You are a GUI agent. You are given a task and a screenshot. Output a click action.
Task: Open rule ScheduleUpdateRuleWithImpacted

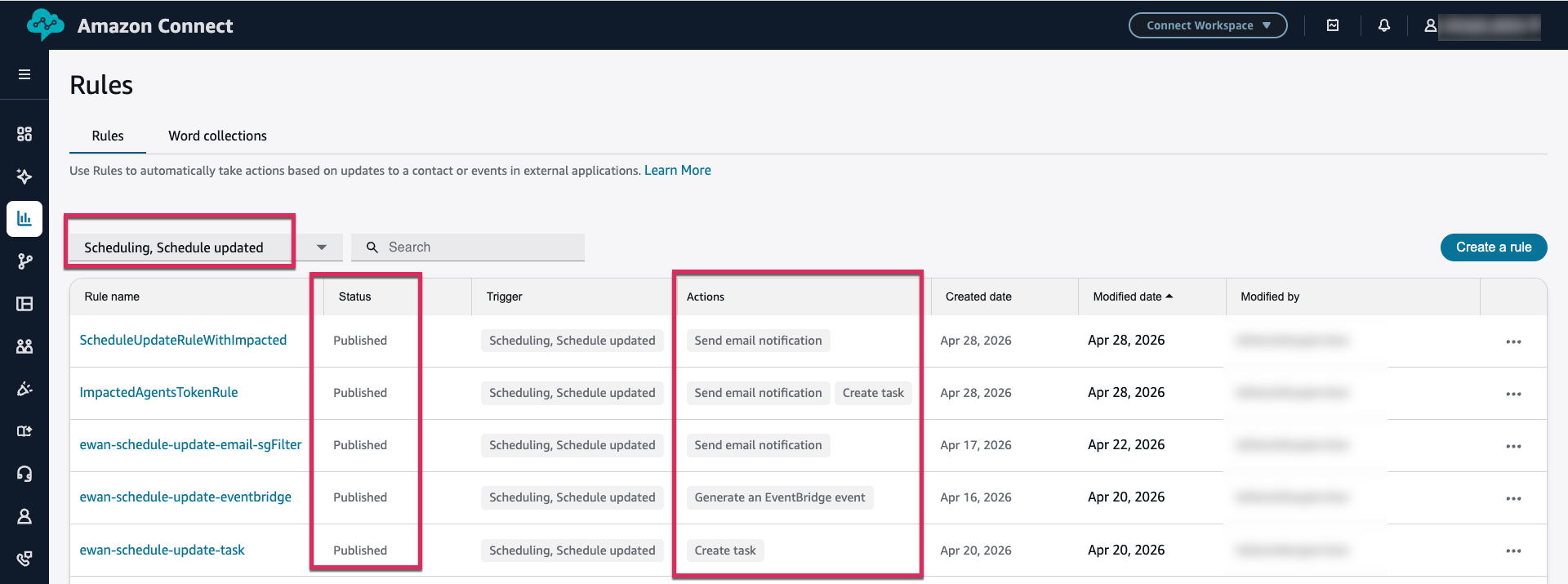pos(183,340)
